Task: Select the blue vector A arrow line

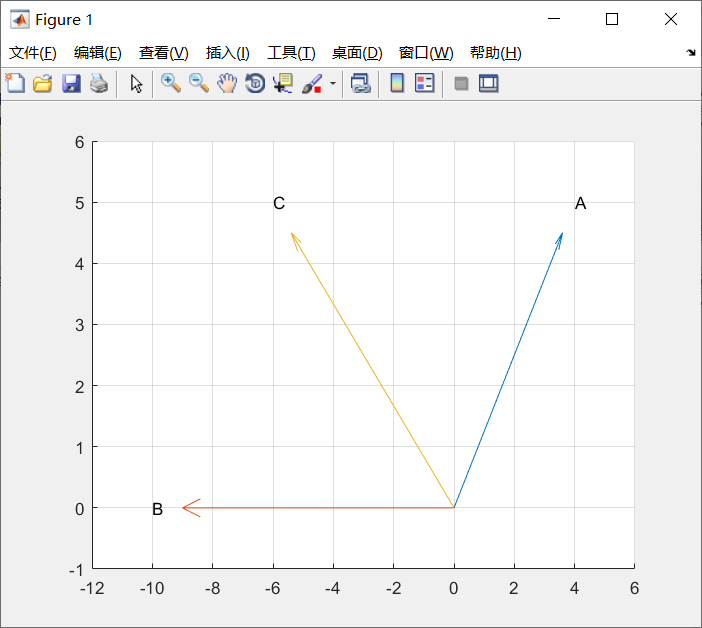Action: point(508,370)
